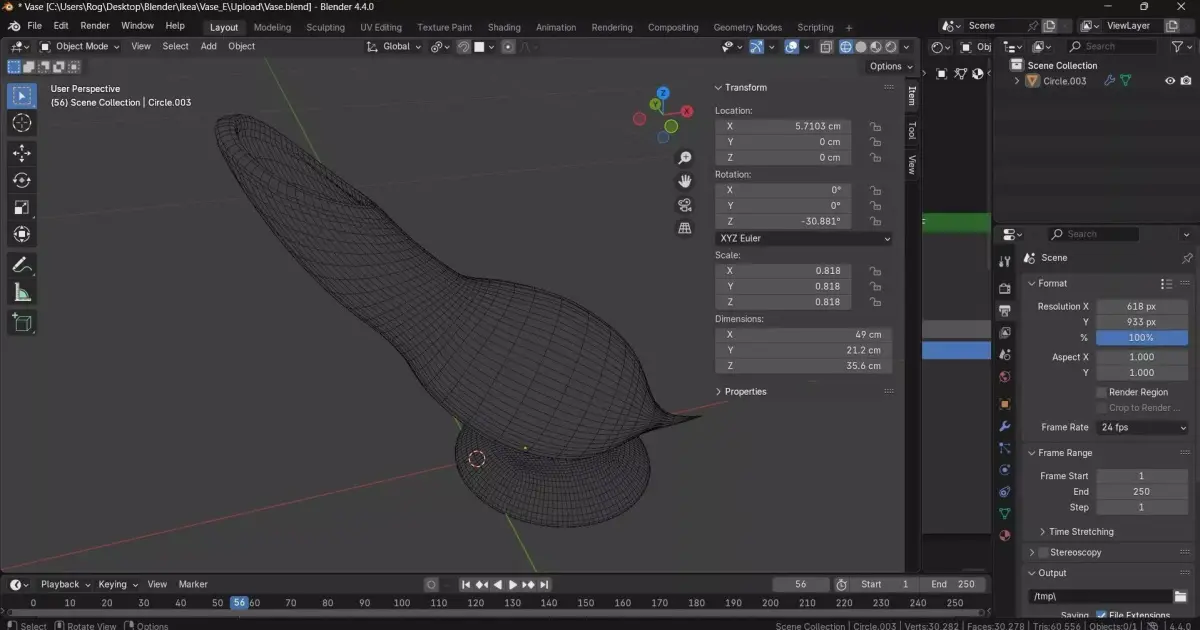The image size is (1200, 630).
Task: Click the Options button in viewport
Action: tap(890, 66)
